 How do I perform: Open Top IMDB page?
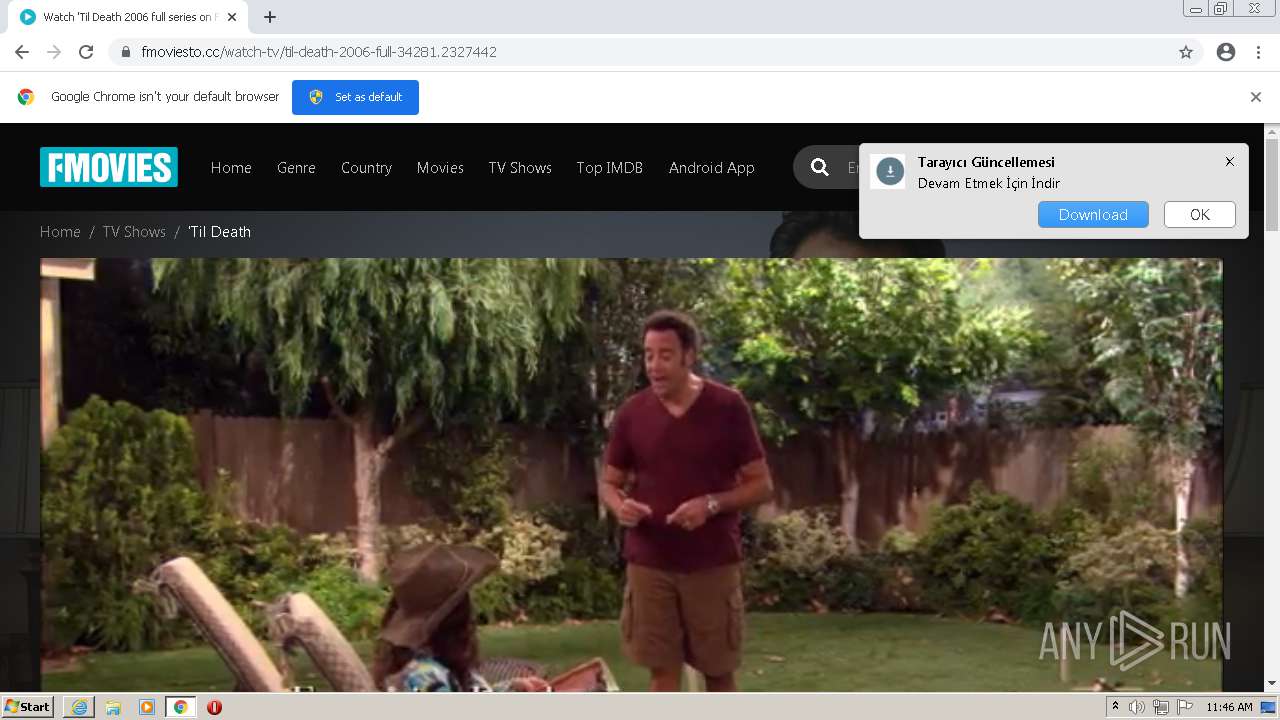610,168
